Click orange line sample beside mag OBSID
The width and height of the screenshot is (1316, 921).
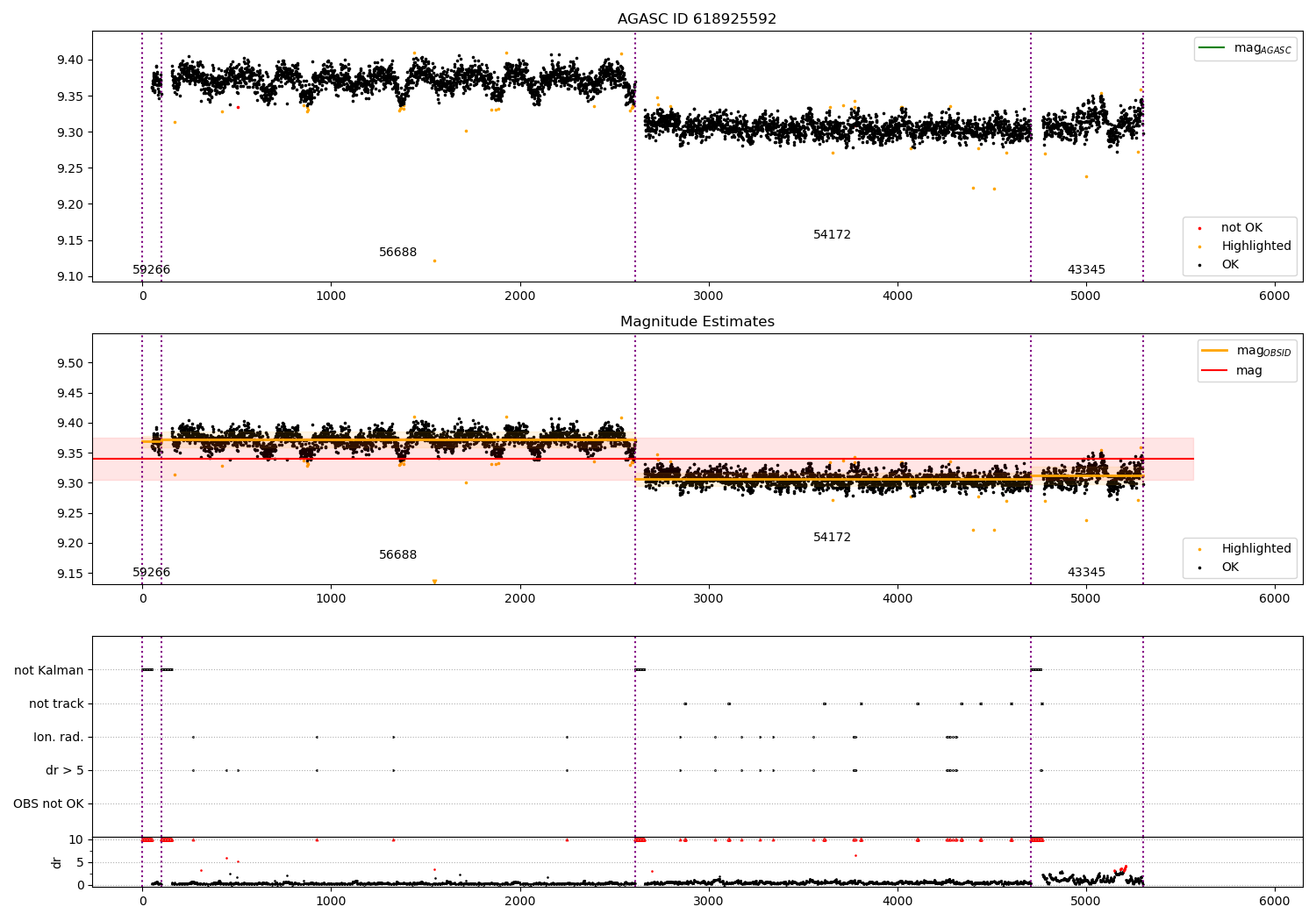point(1215,351)
